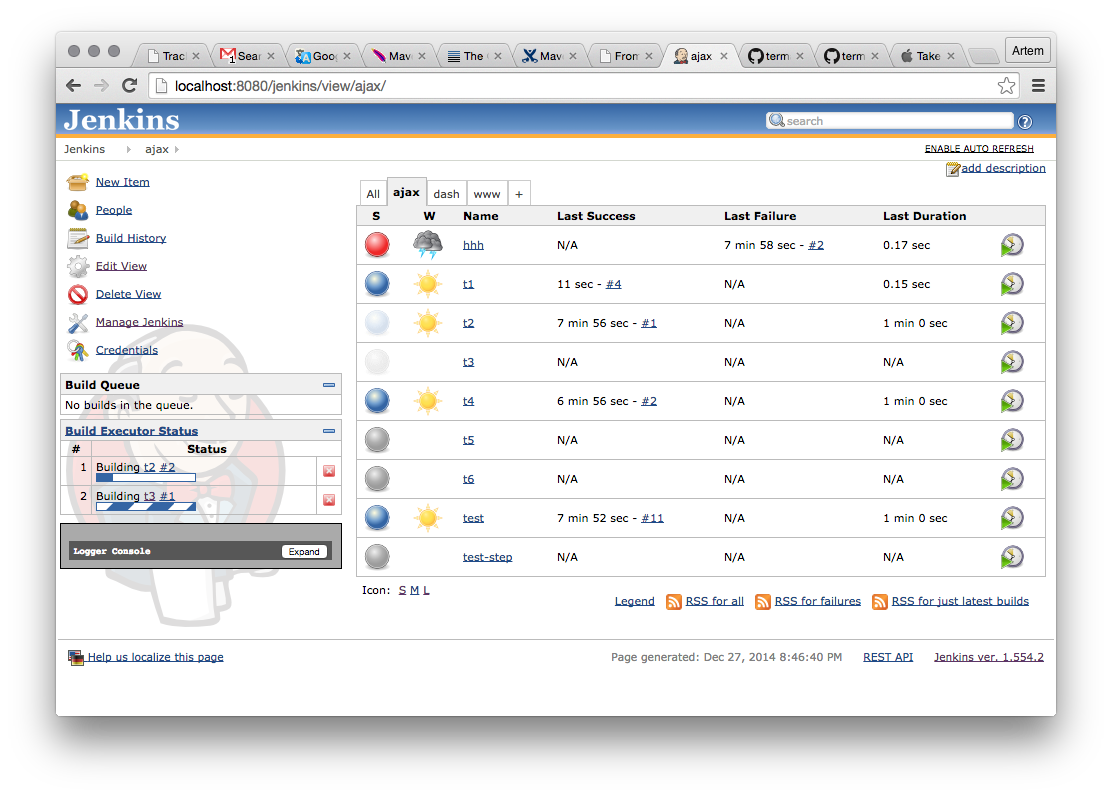
Task: Schedule a build for test job
Action: [x=1012, y=519]
